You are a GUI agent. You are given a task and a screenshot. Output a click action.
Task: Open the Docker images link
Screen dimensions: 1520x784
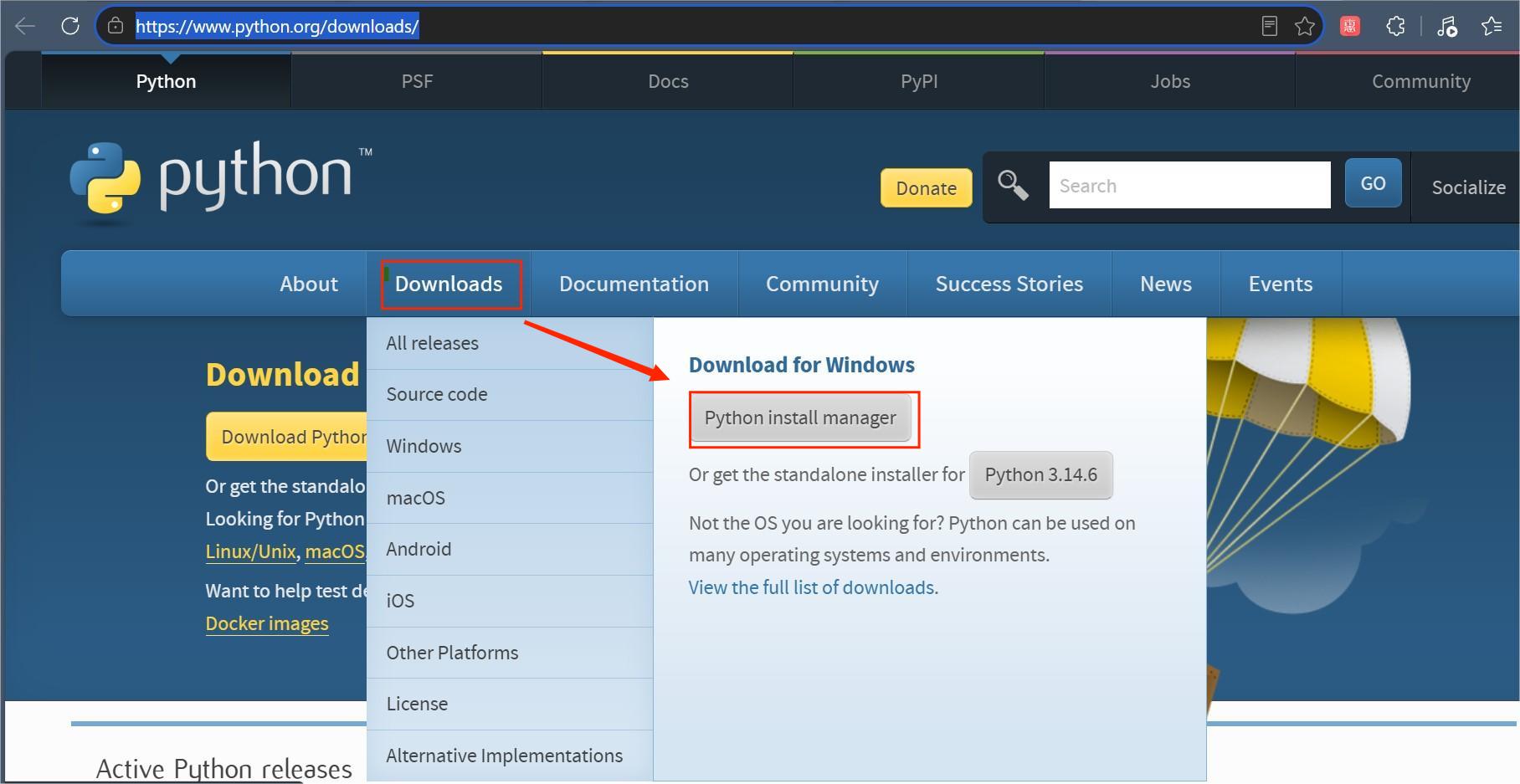coord(267,623)
